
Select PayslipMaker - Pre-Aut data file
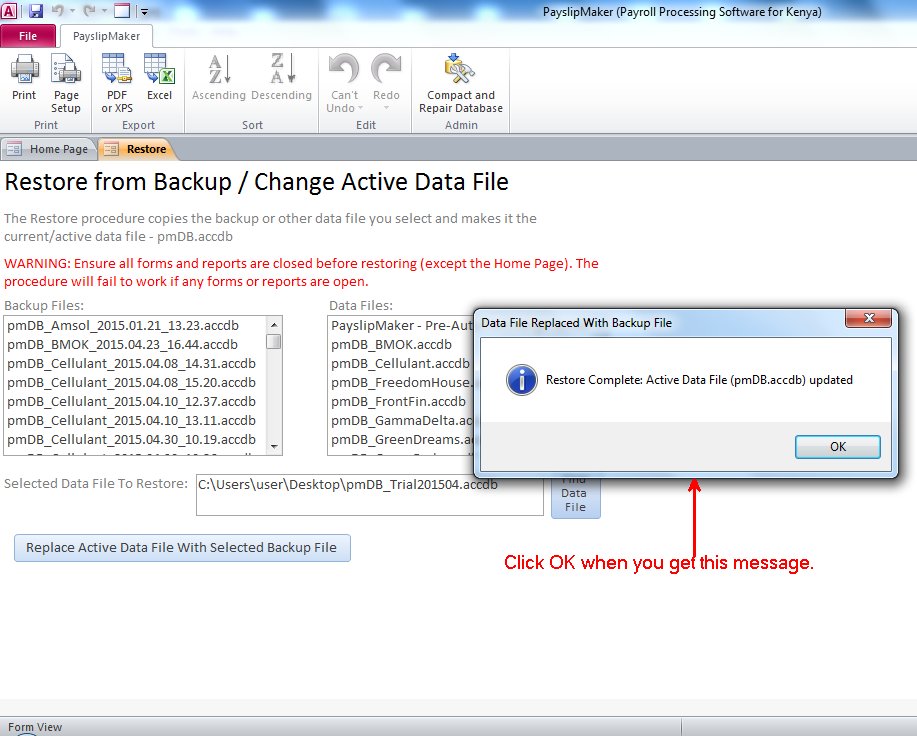pyautogui.click(x=401, y=326)
